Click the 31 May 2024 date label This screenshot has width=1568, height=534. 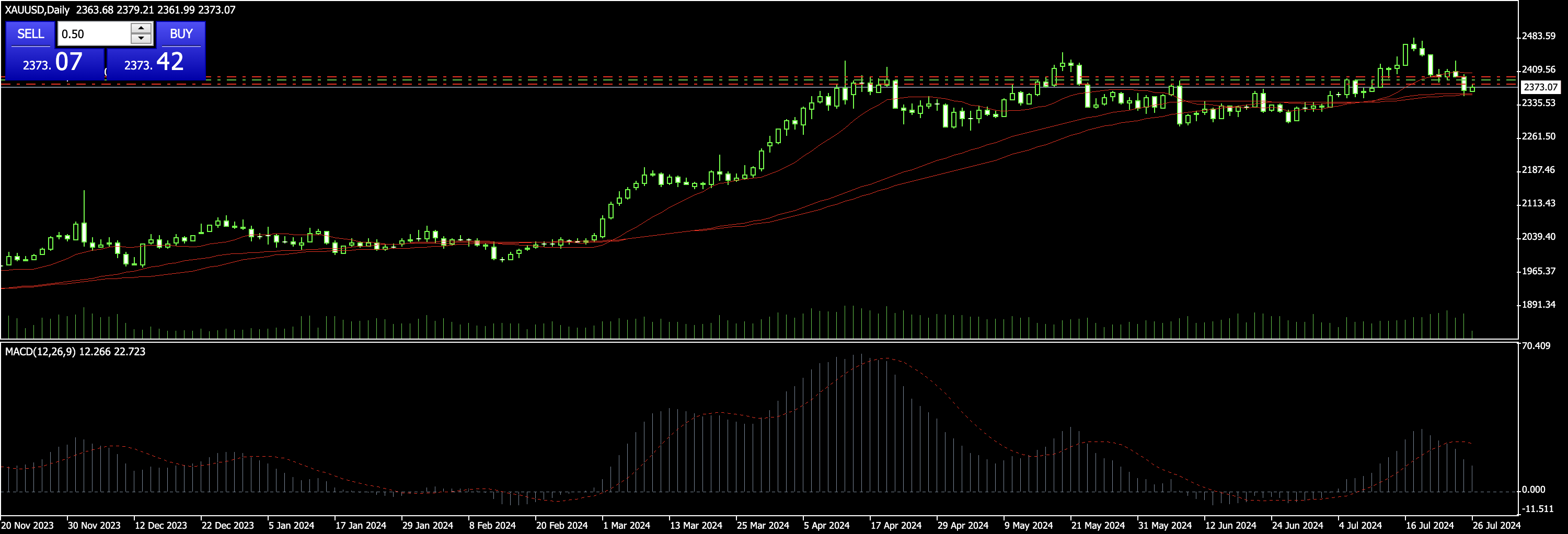(1165, 525)
